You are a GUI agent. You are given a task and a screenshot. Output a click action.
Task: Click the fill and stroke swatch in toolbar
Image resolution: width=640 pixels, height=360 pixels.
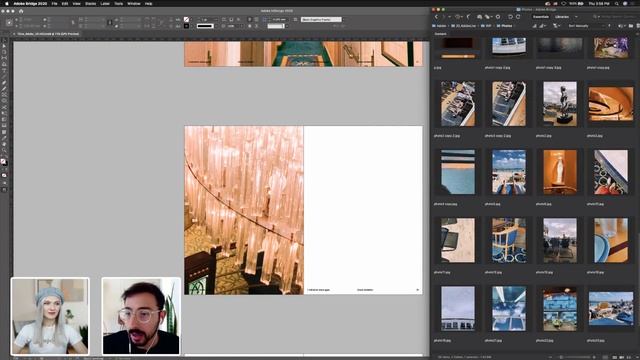[x=4, y=162]
